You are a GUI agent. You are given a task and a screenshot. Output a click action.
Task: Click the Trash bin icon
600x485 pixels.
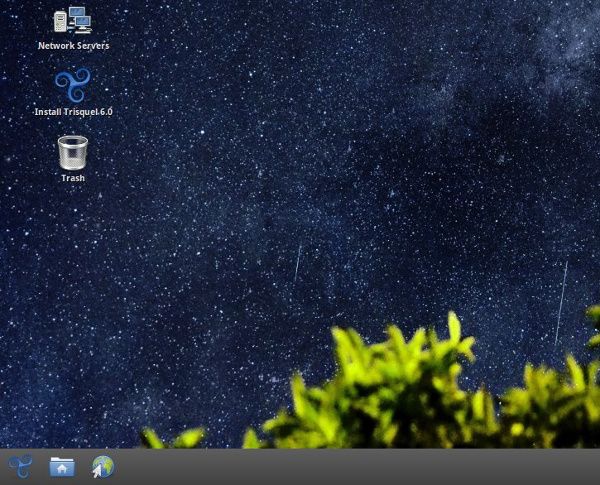pyautogui.click(x=73, y=152)
